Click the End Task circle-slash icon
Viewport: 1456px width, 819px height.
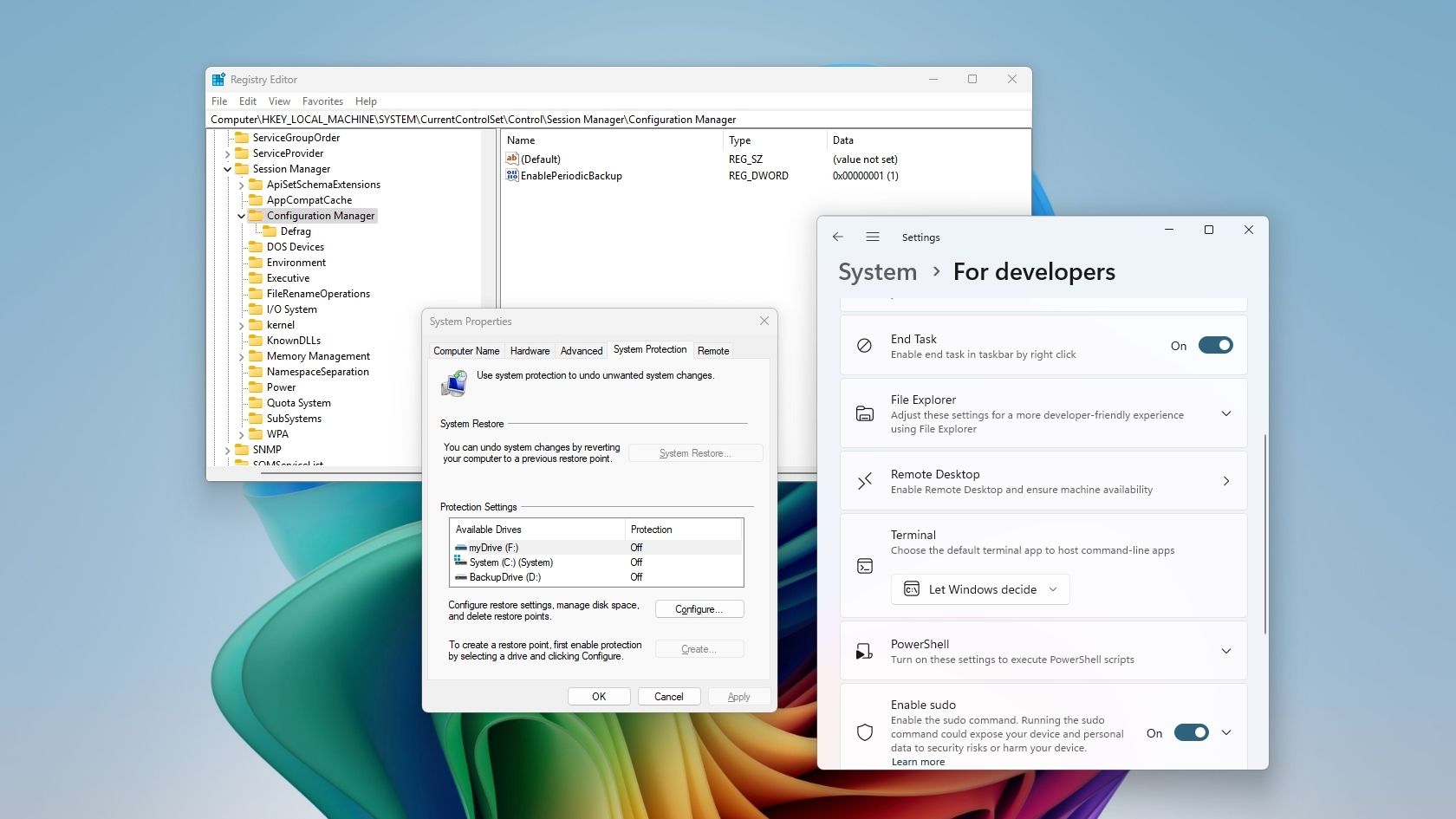pyautogui.click(x=864, y=345)
